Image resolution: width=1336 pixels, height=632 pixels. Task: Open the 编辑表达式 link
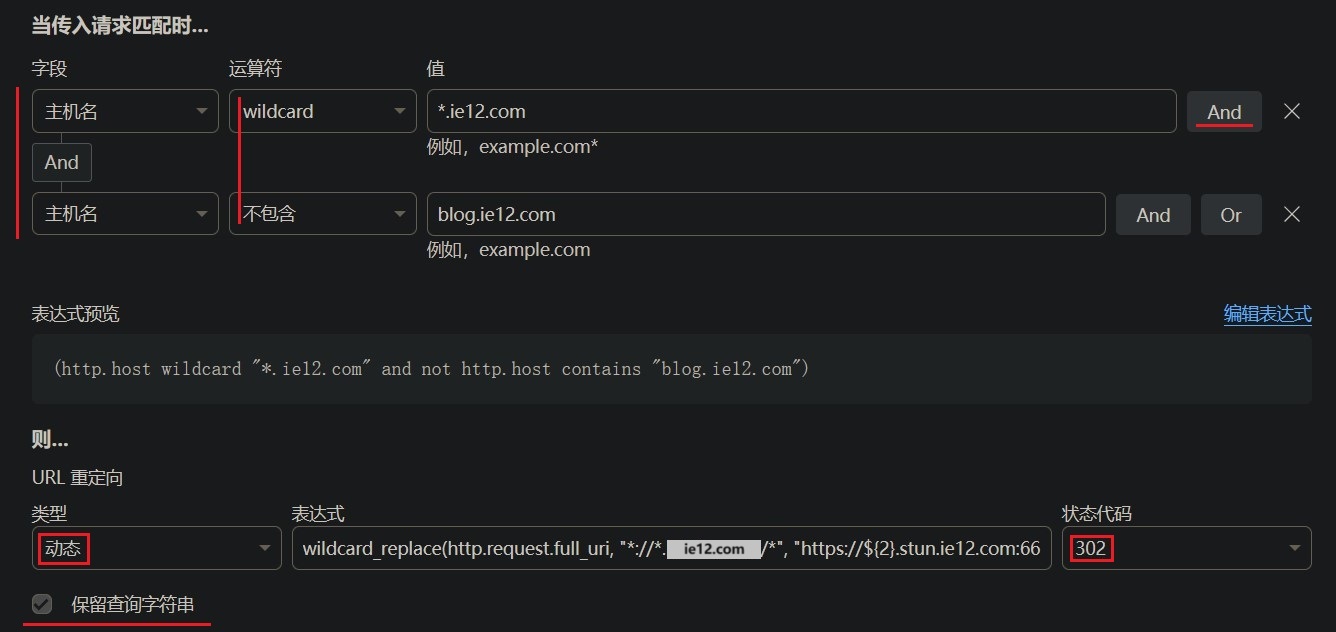click(x=1267, y=314)
